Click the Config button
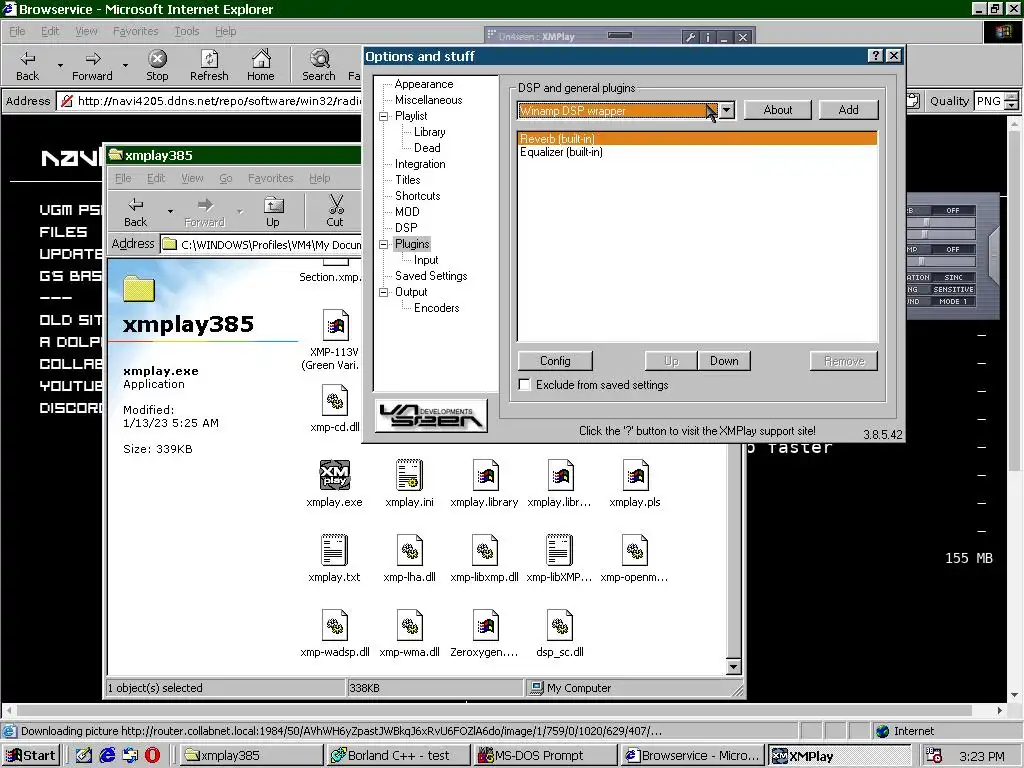Screen dimensions: 1024x768 click(x=555, y=360)
